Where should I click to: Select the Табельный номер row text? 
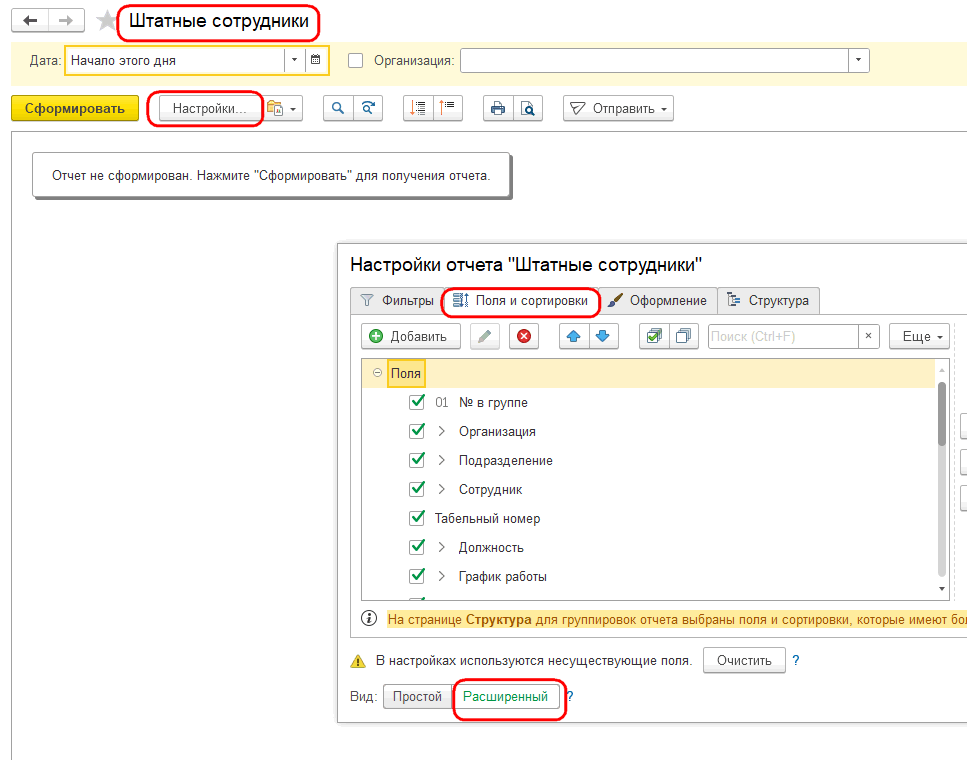click(487, 518)
